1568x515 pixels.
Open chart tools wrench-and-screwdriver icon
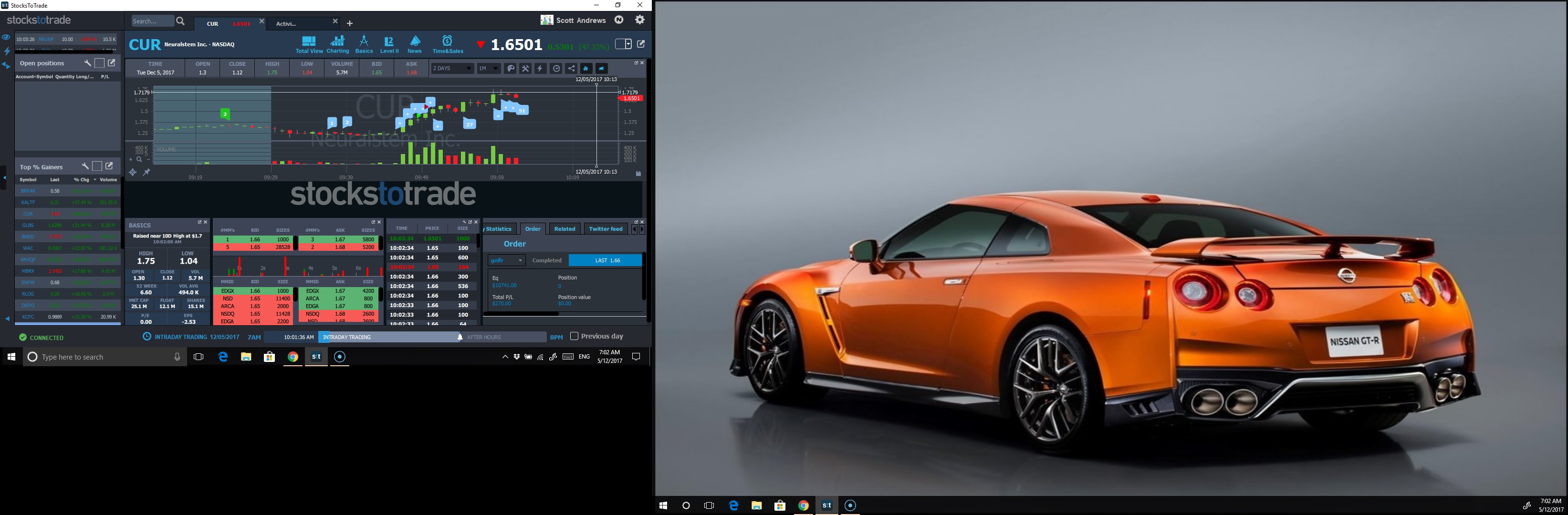pyautogui.click(x=525, y=69)
